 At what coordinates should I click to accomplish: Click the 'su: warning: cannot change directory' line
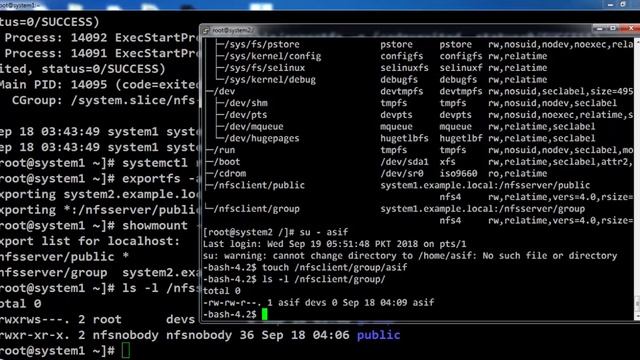coord(410,256)
